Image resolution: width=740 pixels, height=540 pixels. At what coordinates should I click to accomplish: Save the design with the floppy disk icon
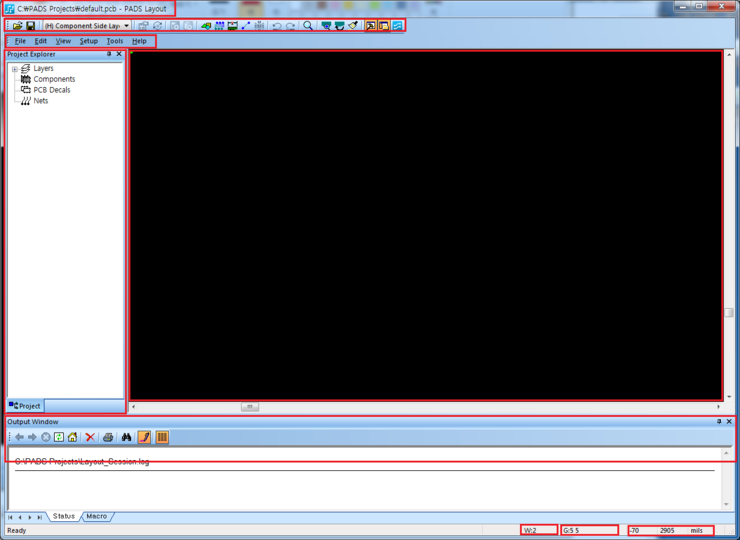coord(31,26)
